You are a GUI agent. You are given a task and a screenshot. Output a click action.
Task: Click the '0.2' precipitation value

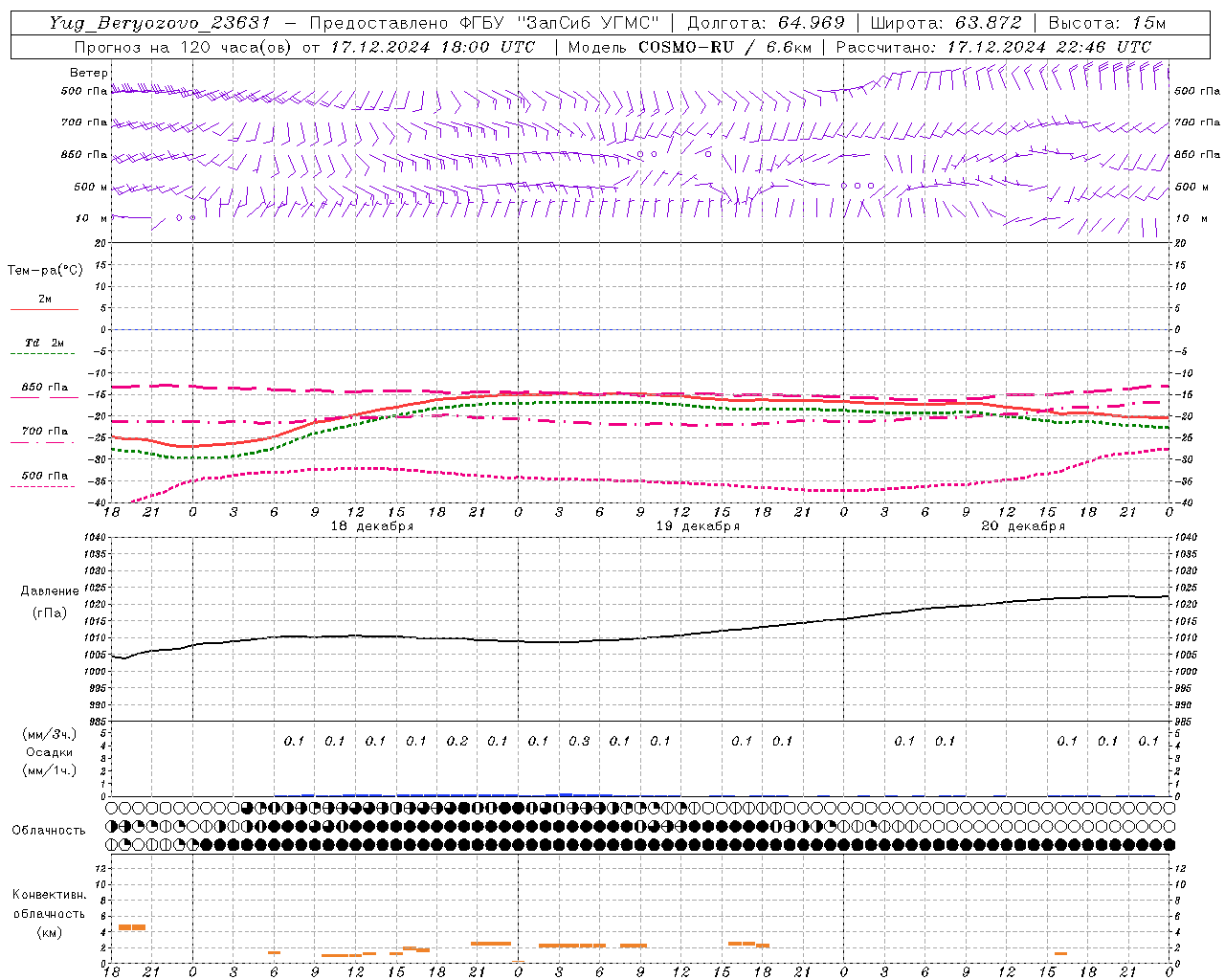pos(457,742)
